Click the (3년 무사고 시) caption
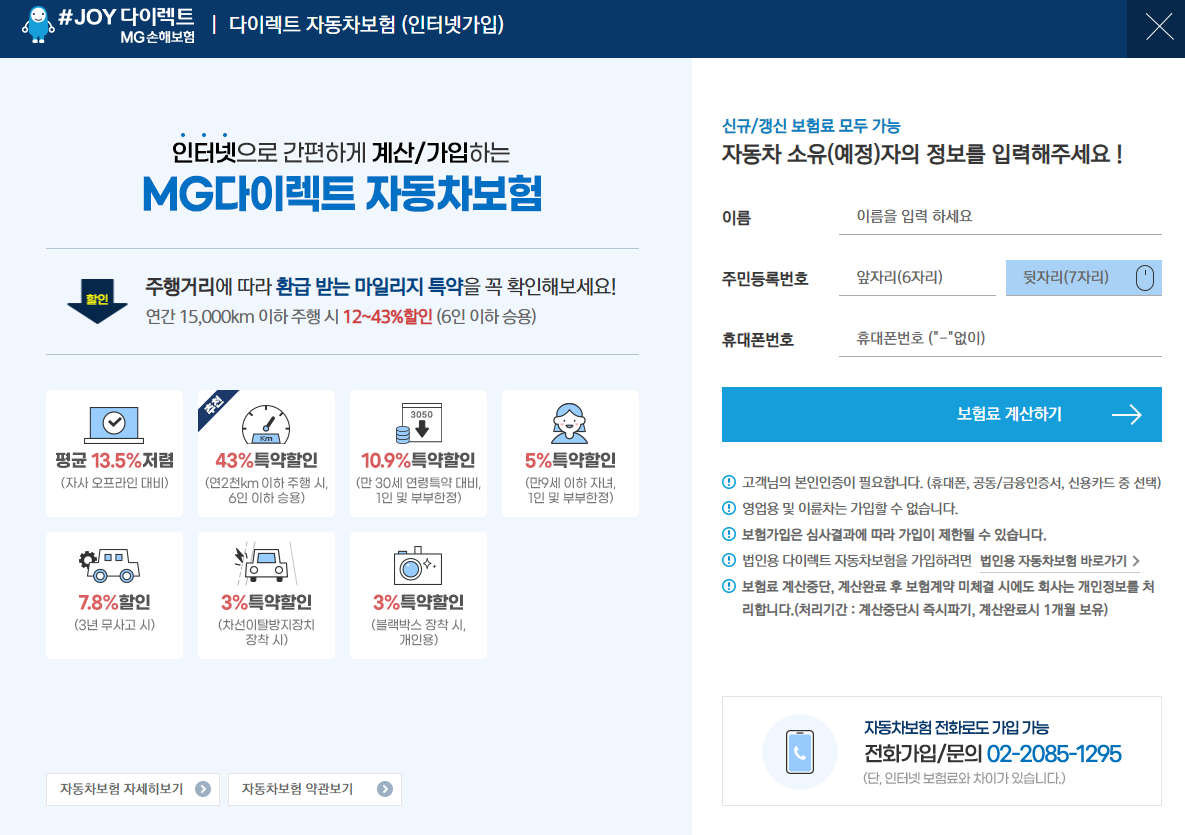The width and height of the screenshot is (1185, 835). point(114,625)
